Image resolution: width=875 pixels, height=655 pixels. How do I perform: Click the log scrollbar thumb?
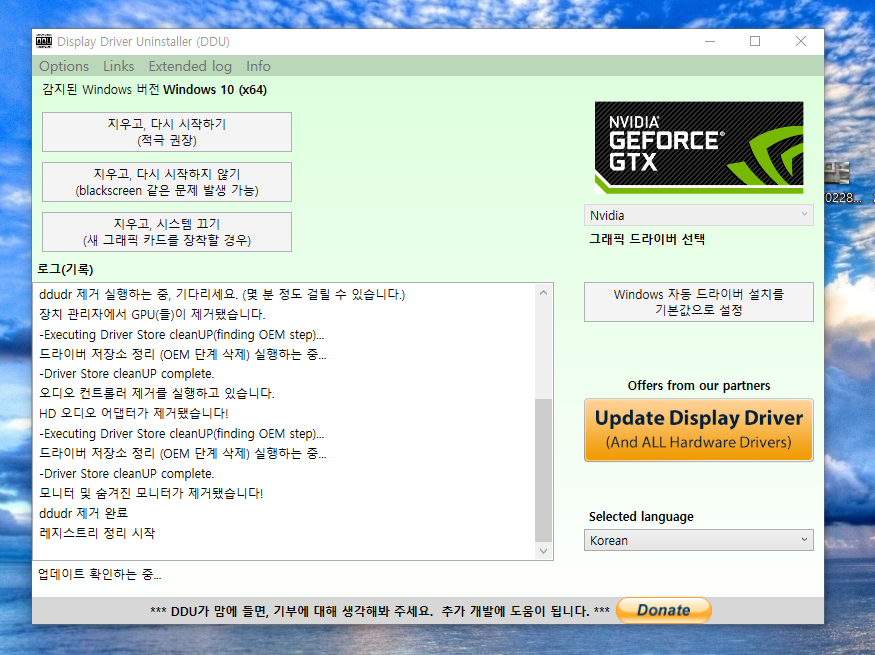pyautogui.click(x=544, y=470)
